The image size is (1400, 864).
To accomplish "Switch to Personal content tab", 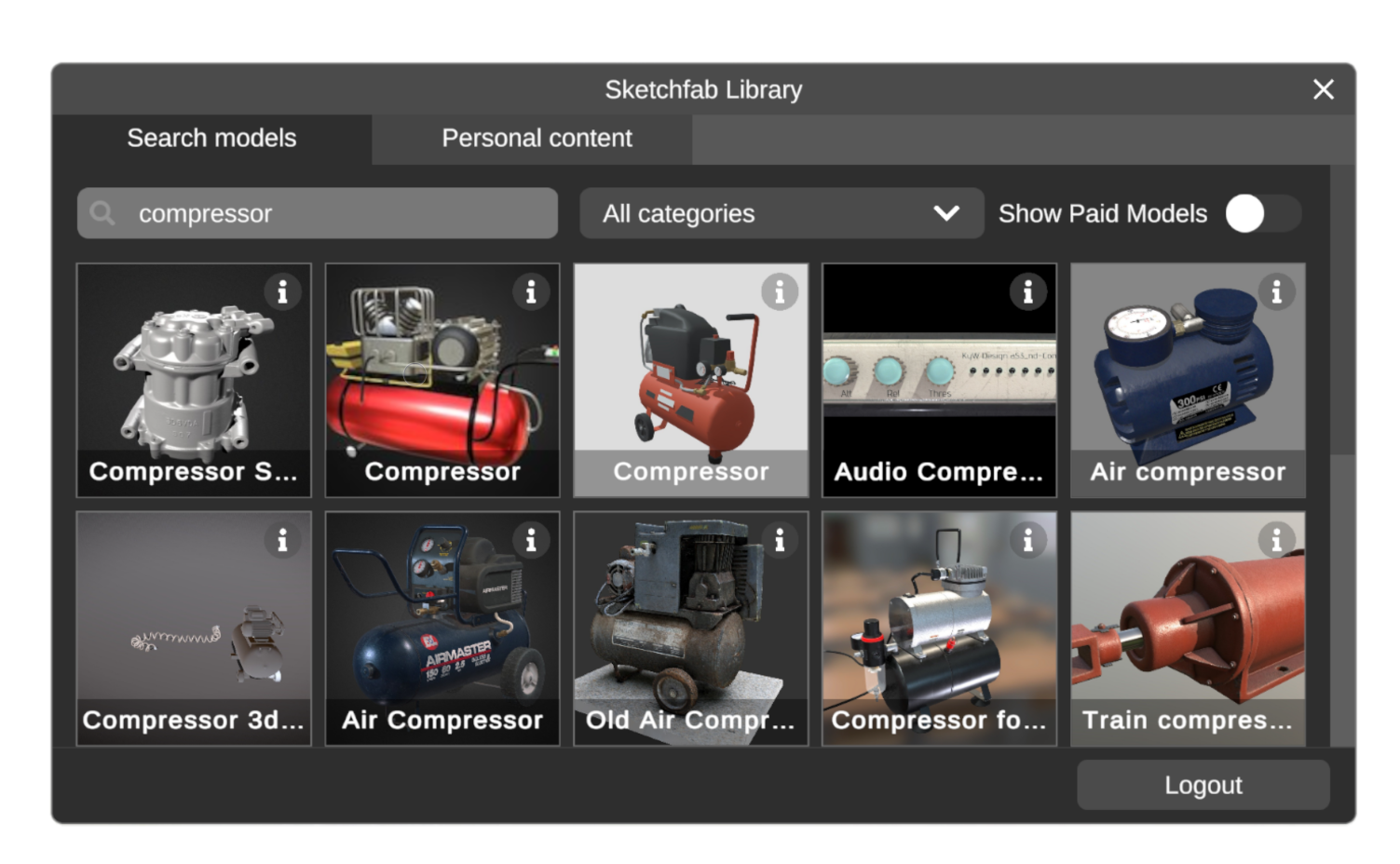I will coord(537,139).
